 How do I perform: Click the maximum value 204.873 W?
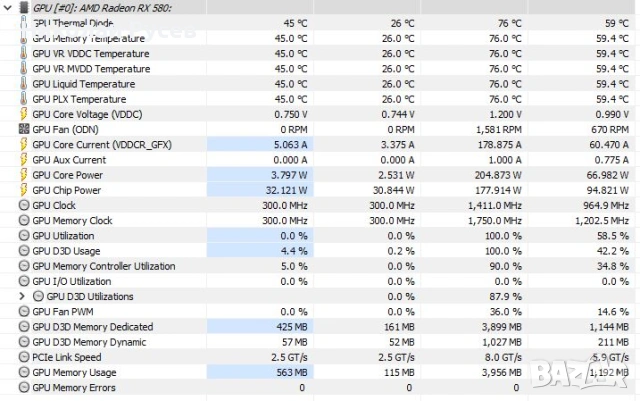pyautogui.click(x=498, y=175)
